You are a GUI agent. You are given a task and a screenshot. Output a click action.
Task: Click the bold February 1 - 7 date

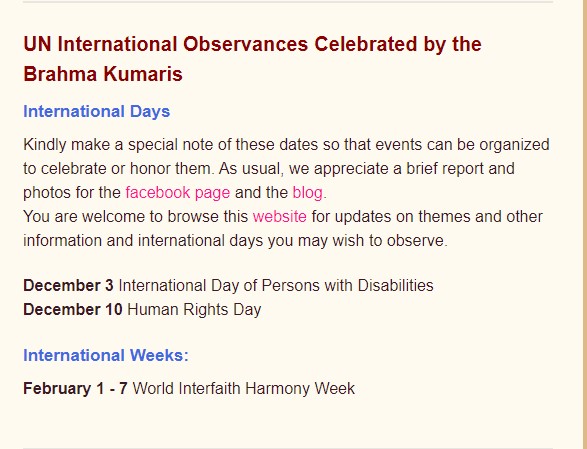[x=75, y=388]
